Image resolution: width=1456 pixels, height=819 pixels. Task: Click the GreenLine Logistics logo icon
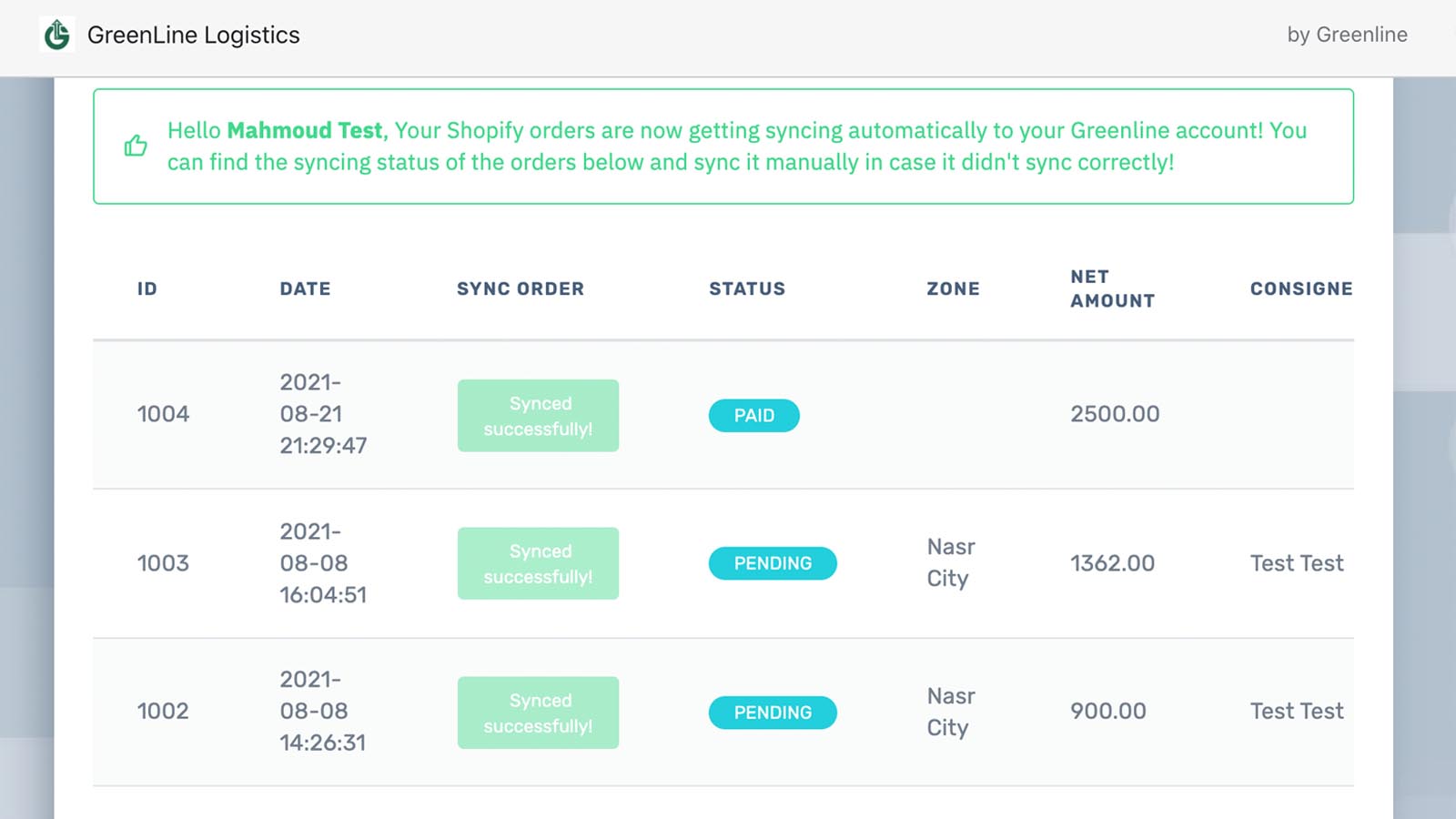(x=58, y=35)
